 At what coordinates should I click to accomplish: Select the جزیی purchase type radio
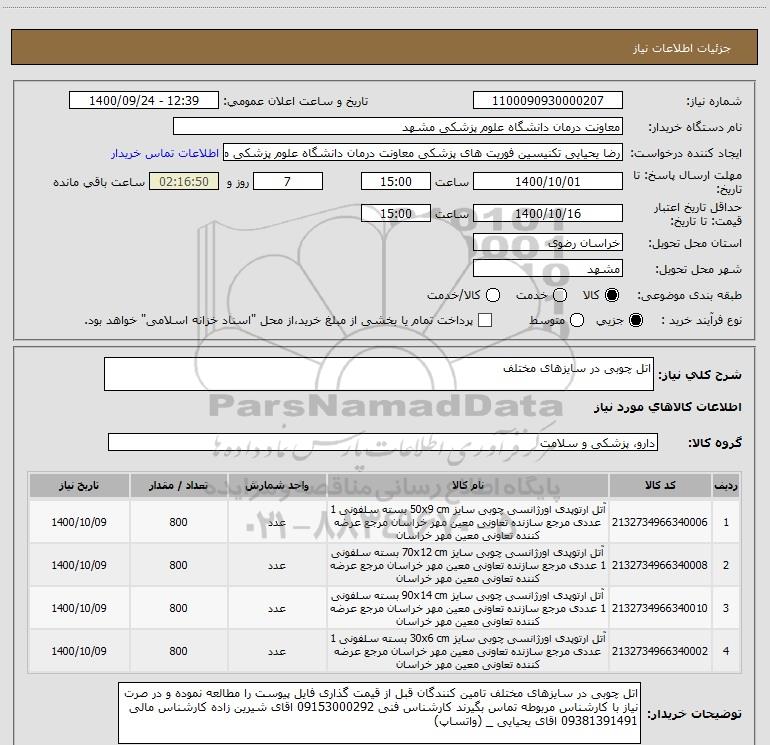point(635,321)
